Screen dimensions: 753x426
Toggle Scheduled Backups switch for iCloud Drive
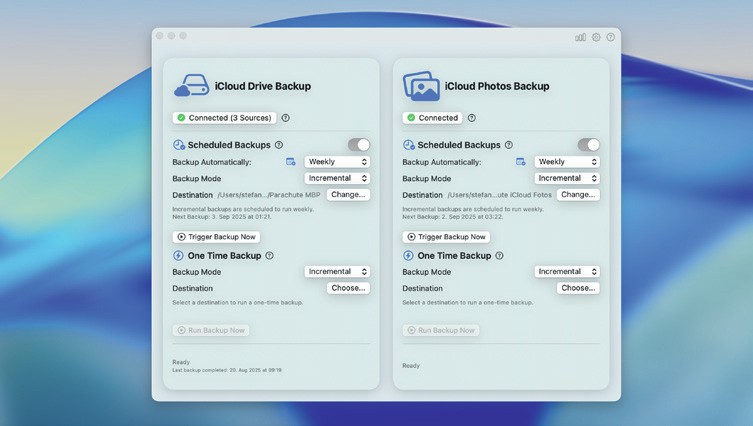click(358, 145)
